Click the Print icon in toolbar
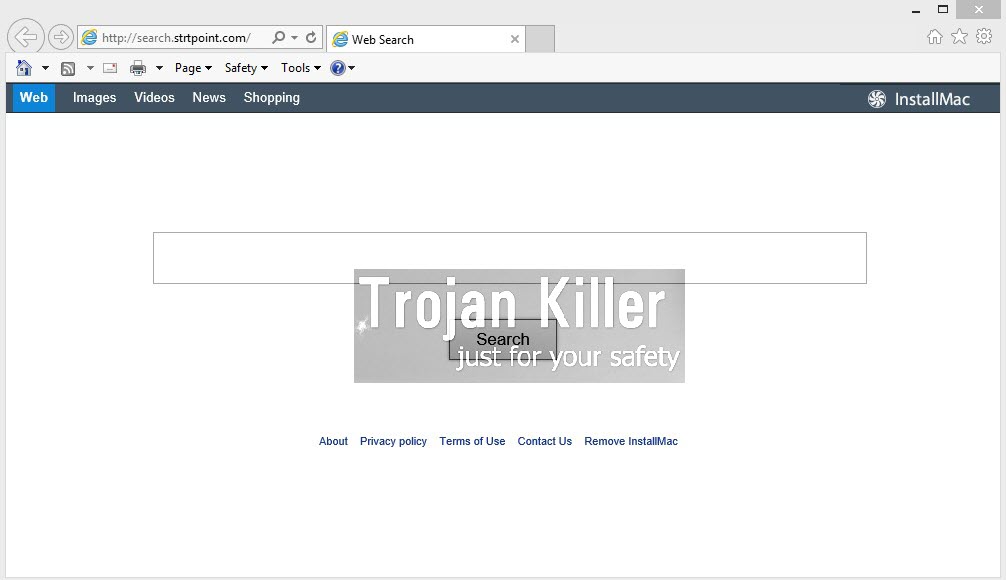 (138, 68)
